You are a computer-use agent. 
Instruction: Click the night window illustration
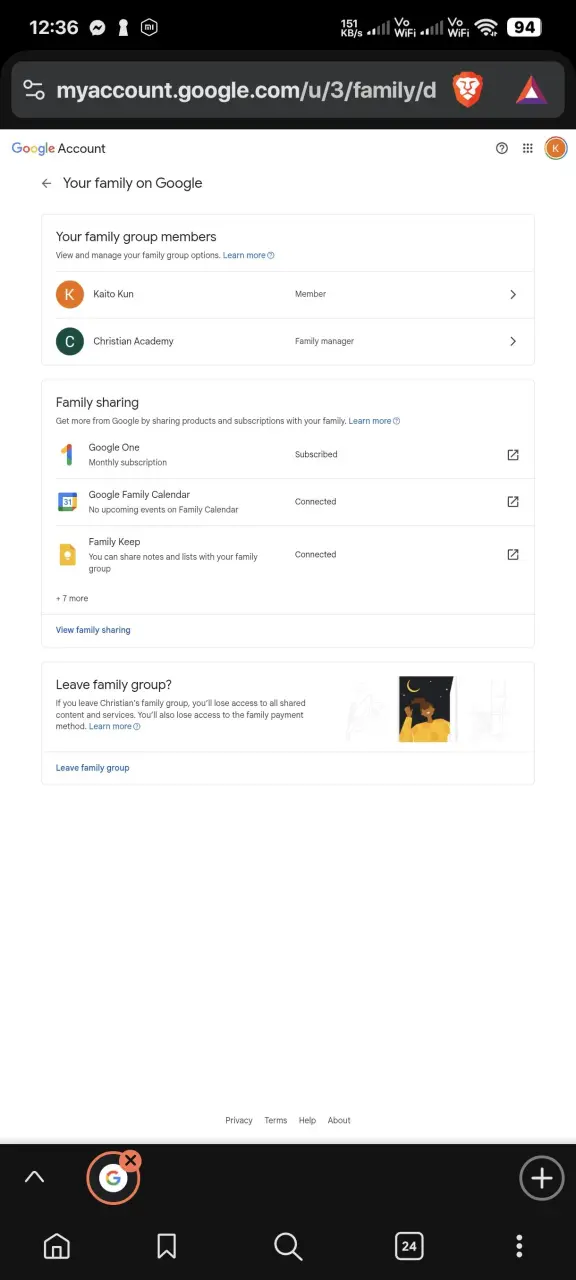426,709
